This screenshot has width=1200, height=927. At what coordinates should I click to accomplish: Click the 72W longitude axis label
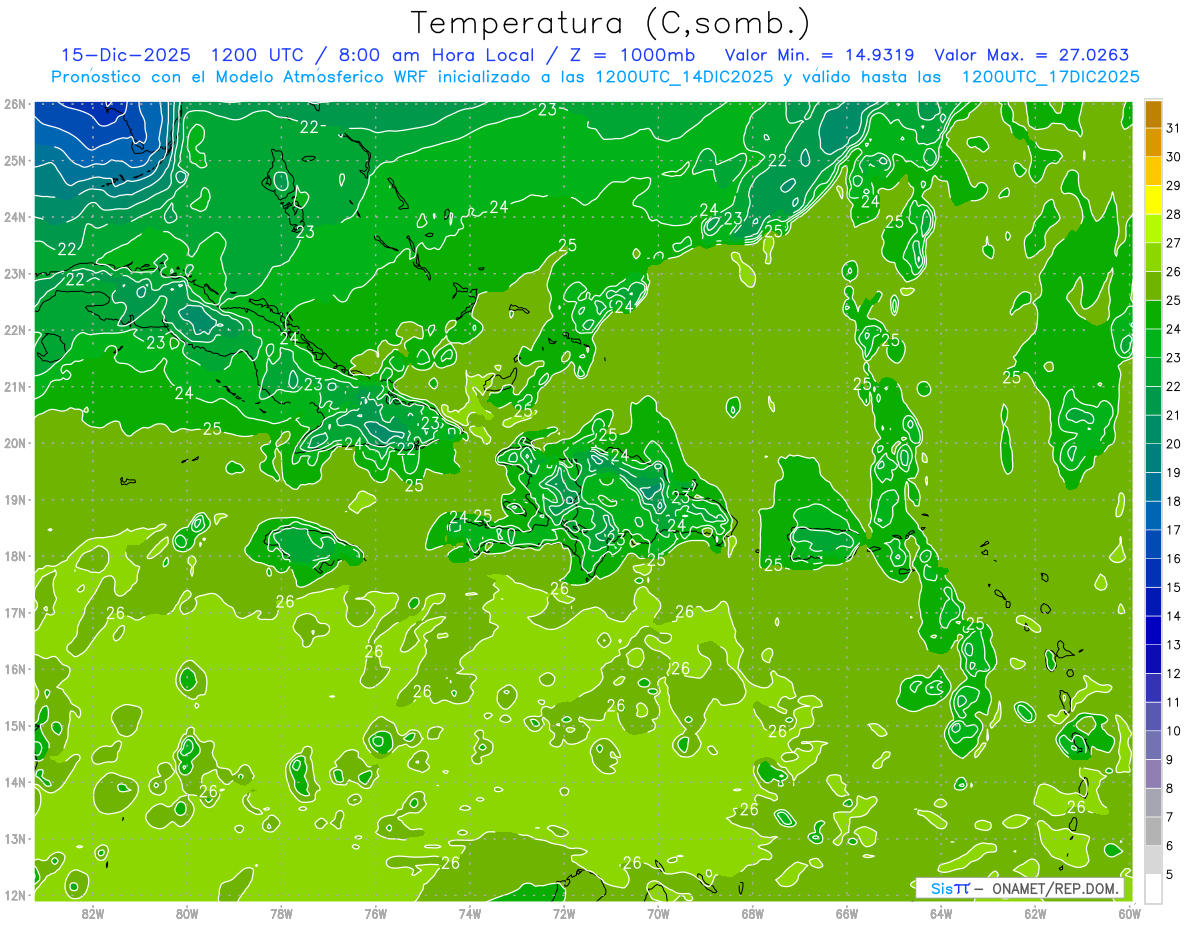click(x=564, y=913)
